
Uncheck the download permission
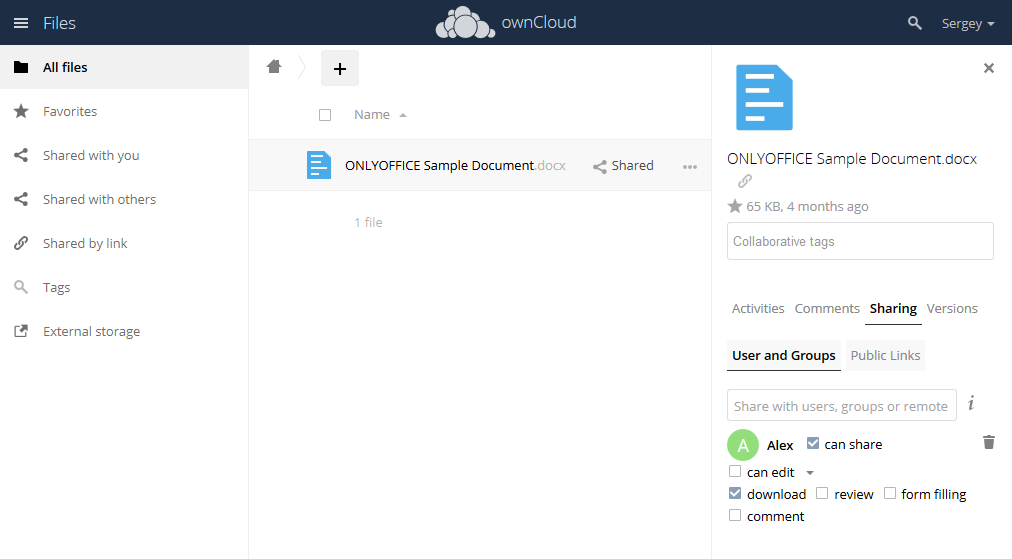coord(734,493)
